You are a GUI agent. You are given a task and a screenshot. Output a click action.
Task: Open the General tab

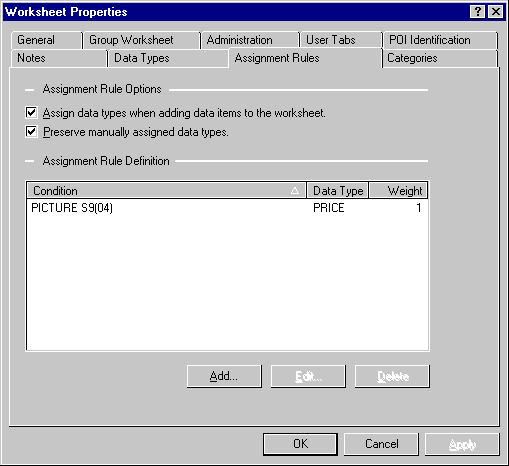coord(46,40)
